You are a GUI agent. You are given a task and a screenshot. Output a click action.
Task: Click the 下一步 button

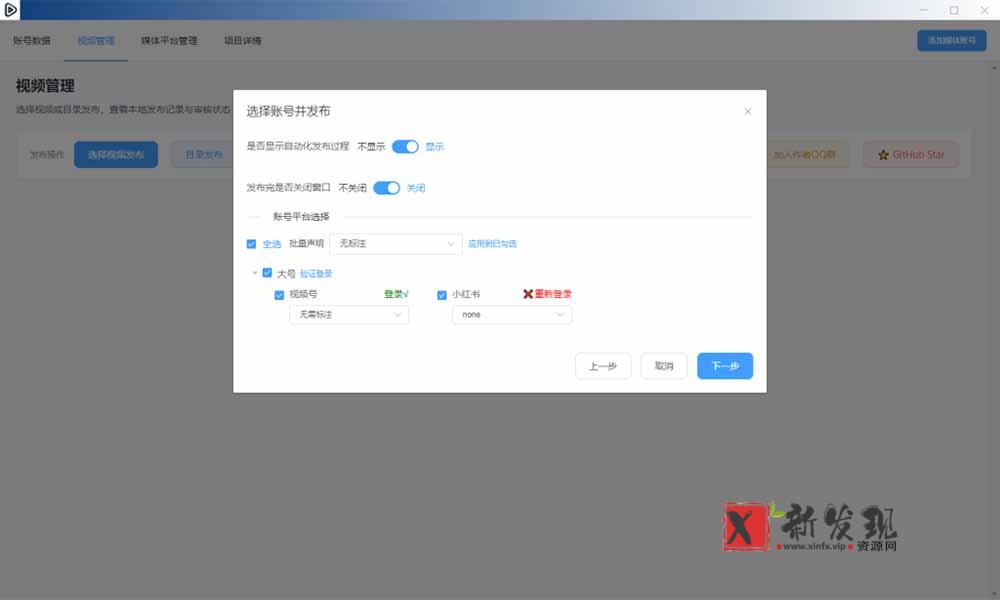point(725,366)
